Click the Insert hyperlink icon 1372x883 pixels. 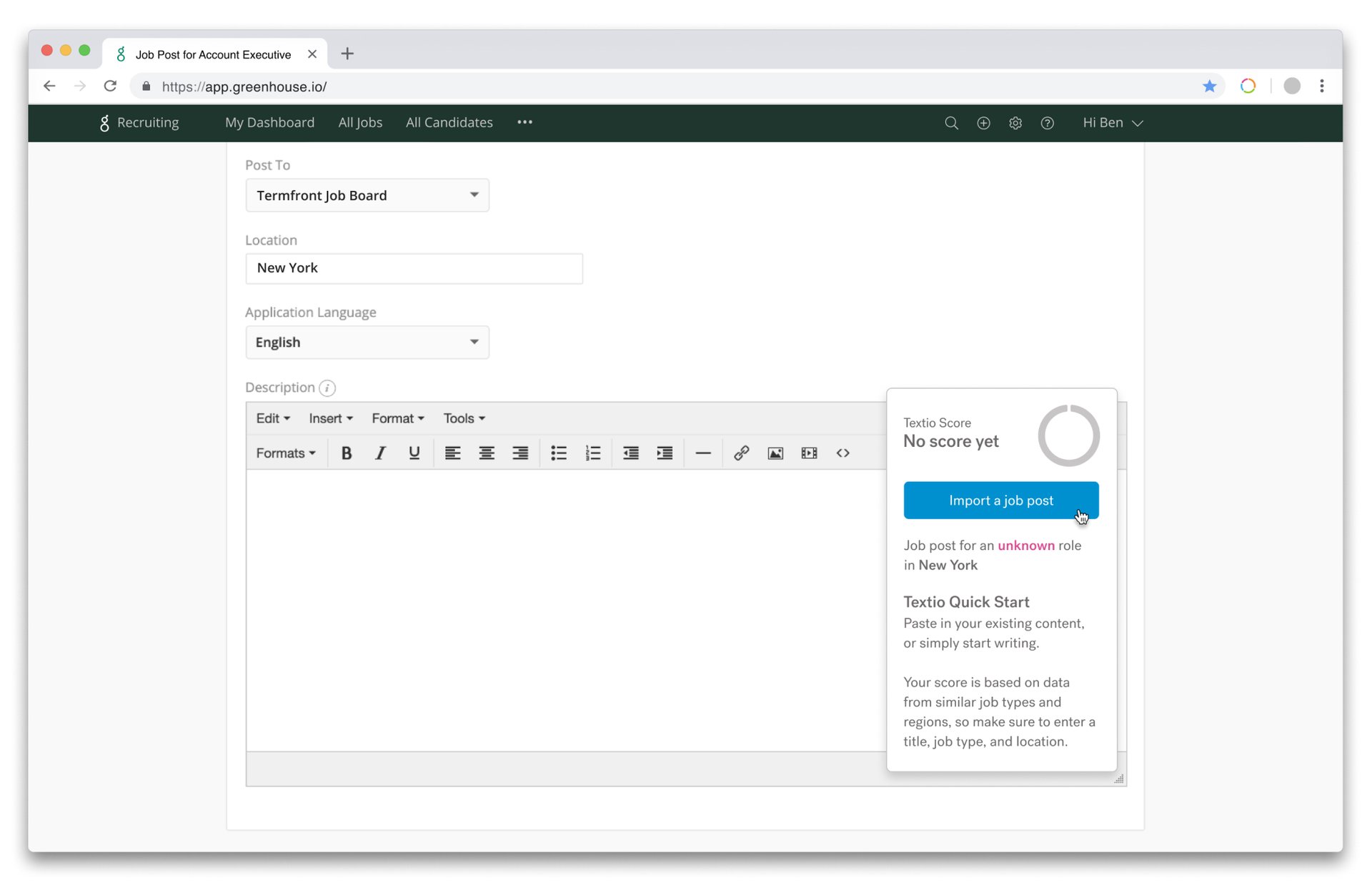tap(741, 453)
